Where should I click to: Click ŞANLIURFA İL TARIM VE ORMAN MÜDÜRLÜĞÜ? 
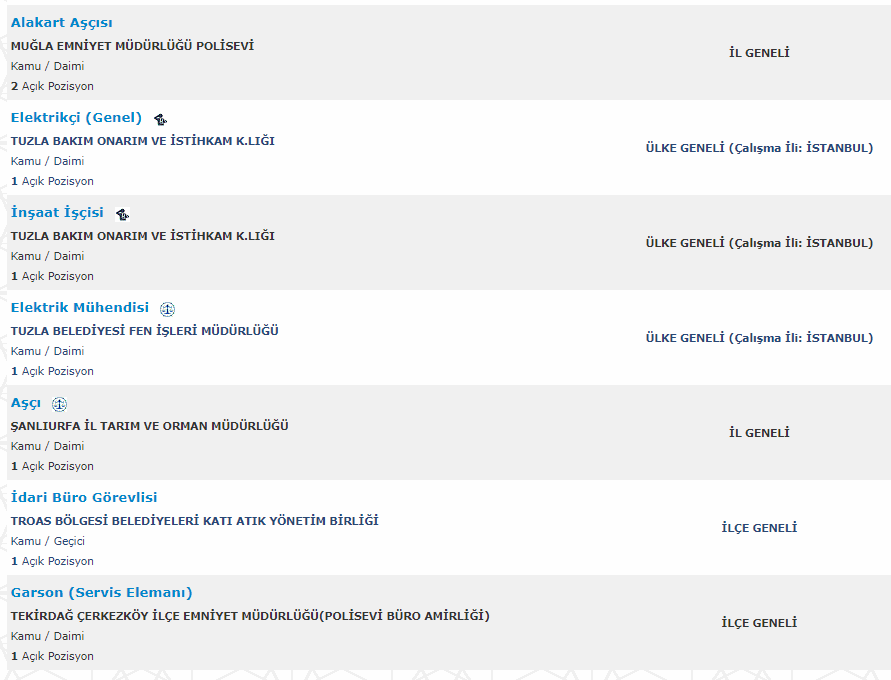[149, 426]
